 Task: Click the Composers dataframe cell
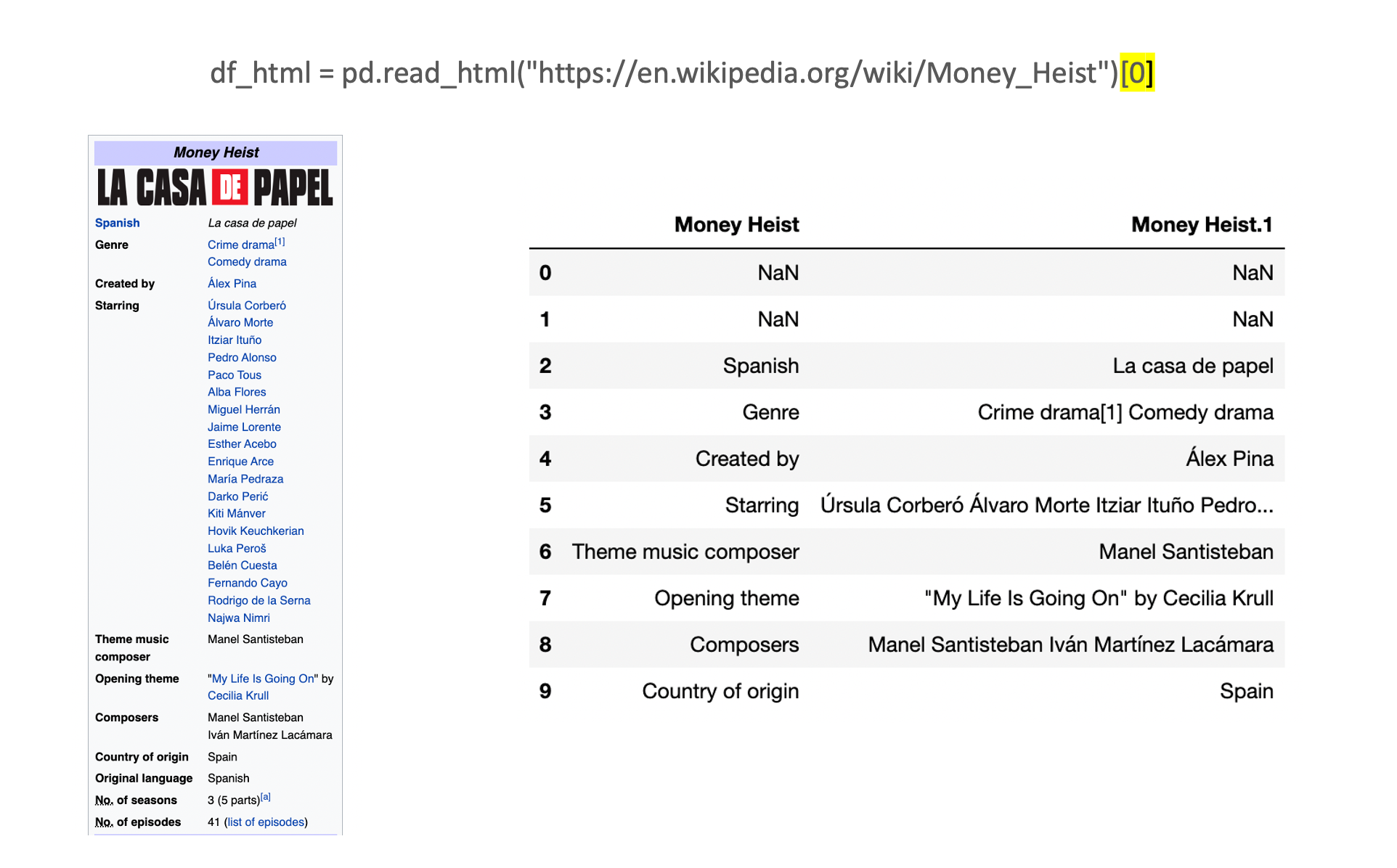(744, 644)
